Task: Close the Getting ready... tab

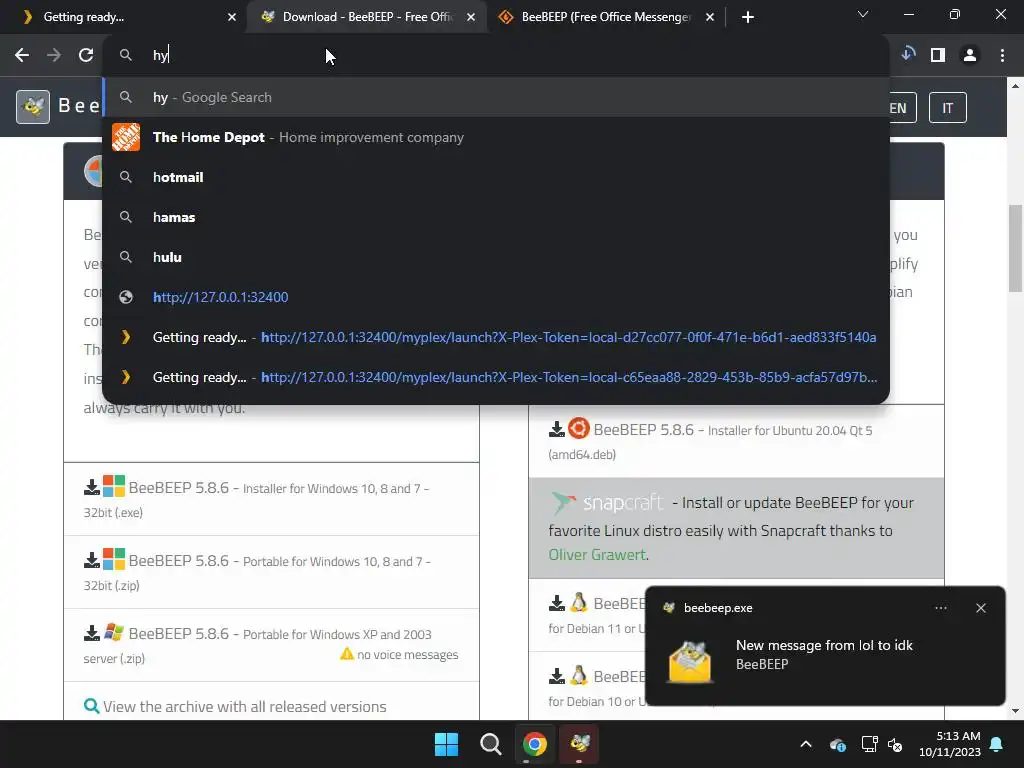Action: point(232,17)
